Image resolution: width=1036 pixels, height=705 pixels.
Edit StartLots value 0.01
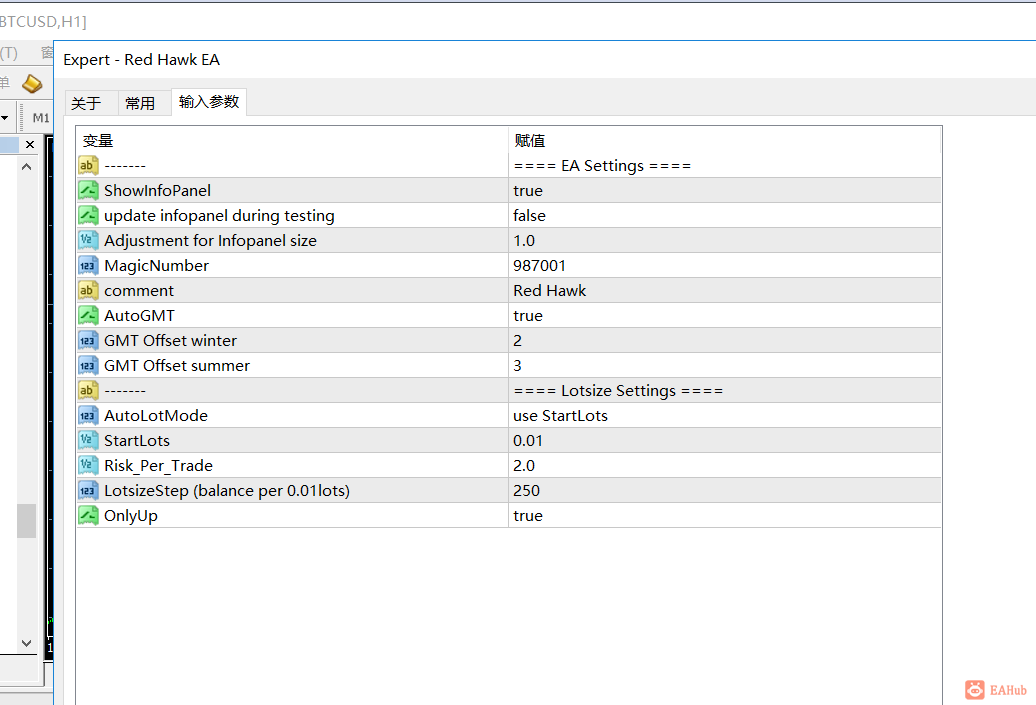[x=725, y=441]
